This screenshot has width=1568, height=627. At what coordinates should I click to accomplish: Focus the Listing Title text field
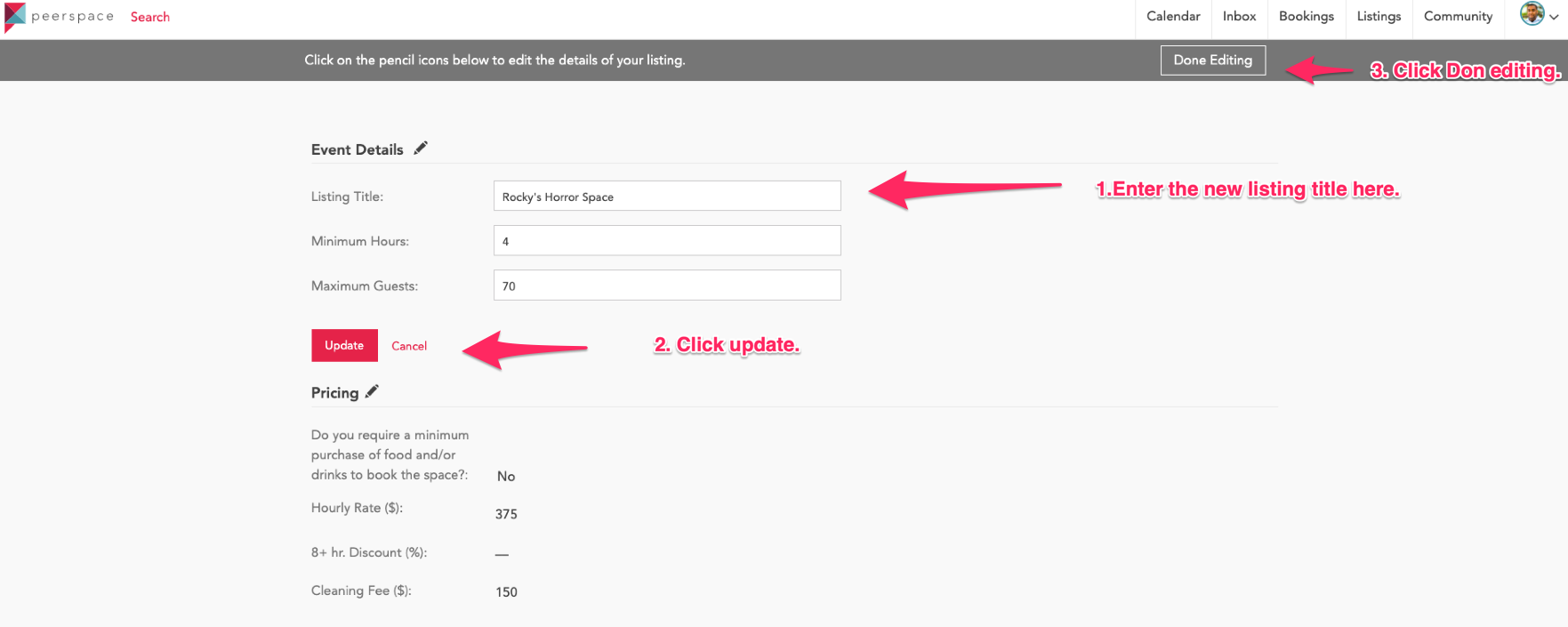coord(666,197)
